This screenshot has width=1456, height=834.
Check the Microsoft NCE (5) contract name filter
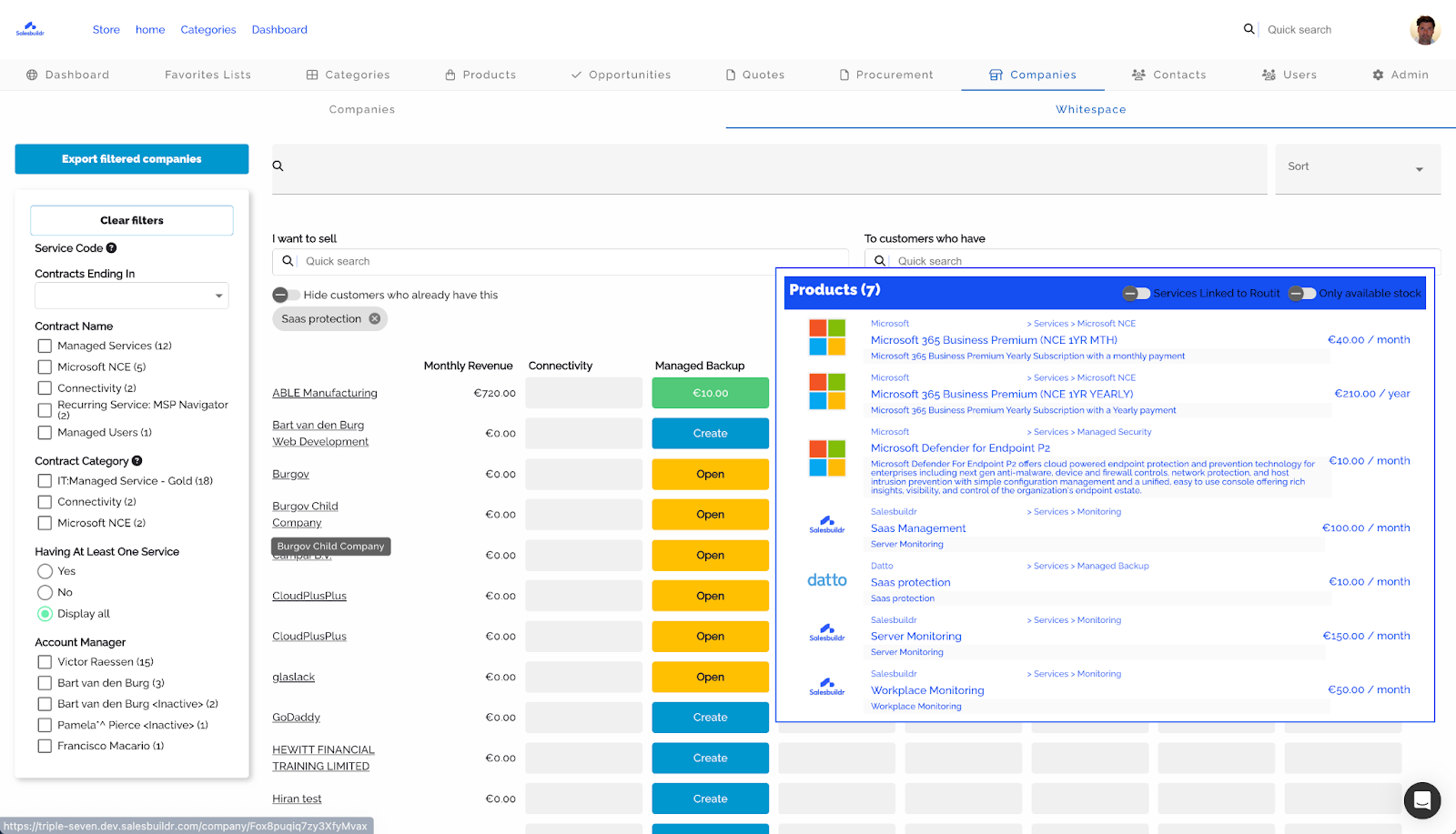[45, 367]
